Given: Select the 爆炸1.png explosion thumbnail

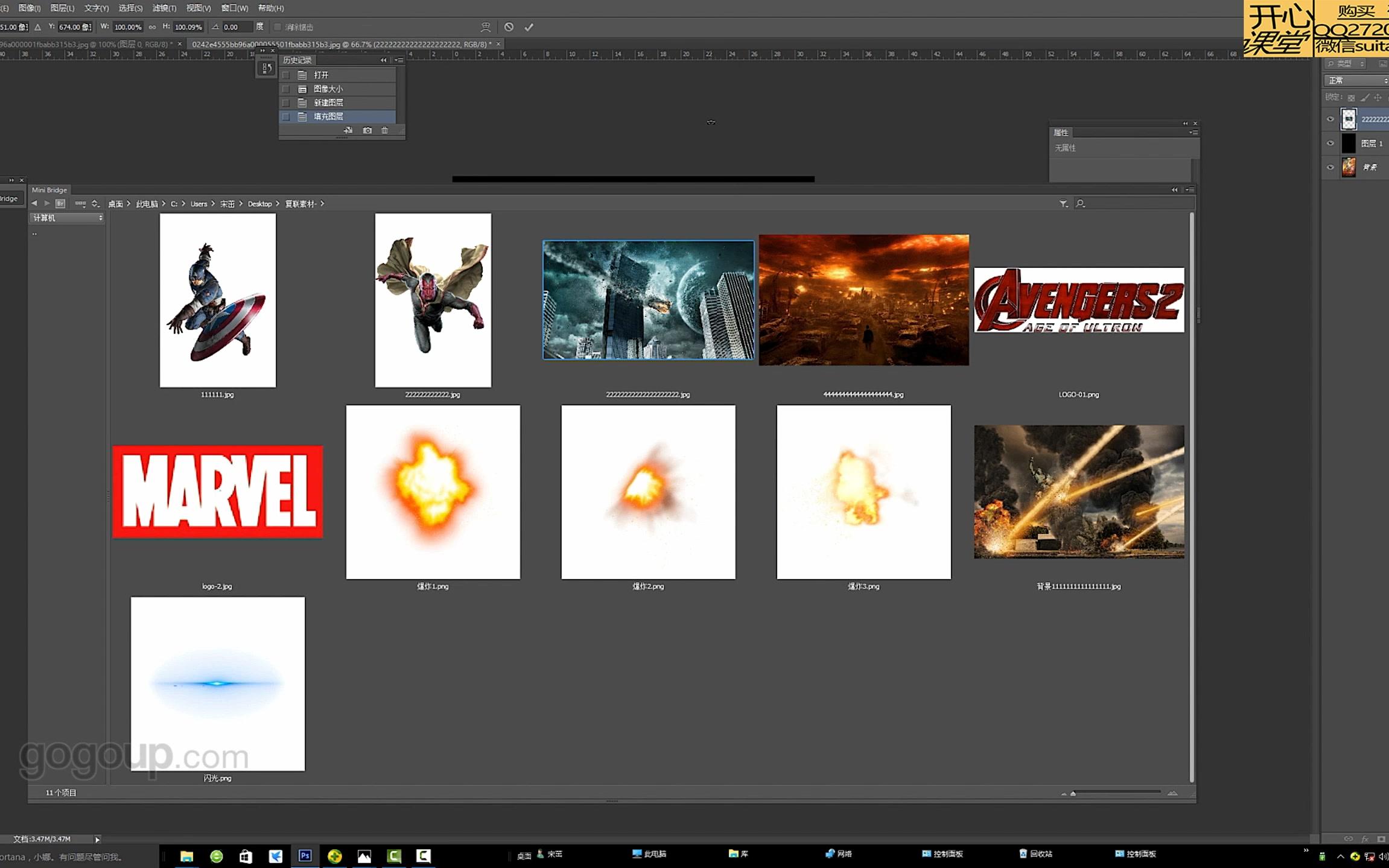Looking at the screenshot, I should coord(433,492).
